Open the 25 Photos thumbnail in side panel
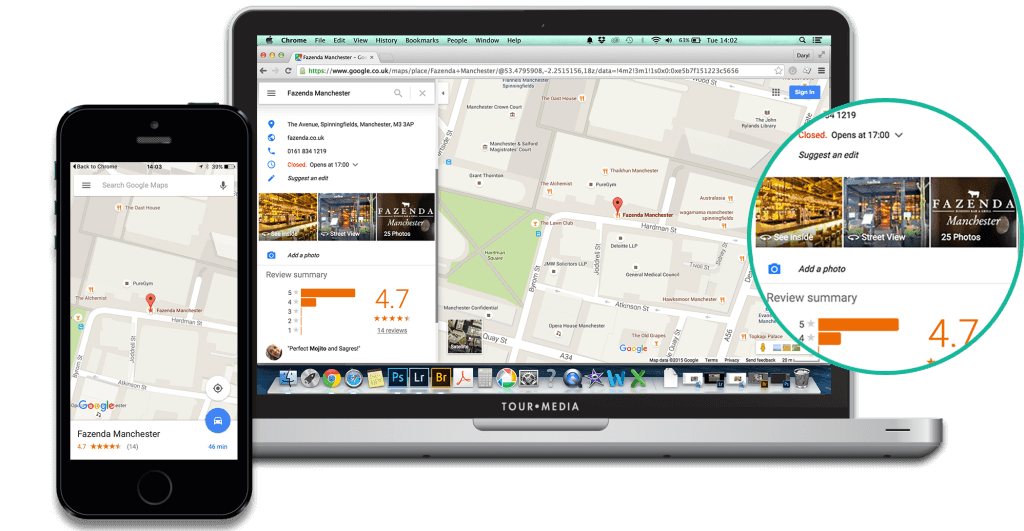The image size is (1024, 531). (x=406, y=217)
